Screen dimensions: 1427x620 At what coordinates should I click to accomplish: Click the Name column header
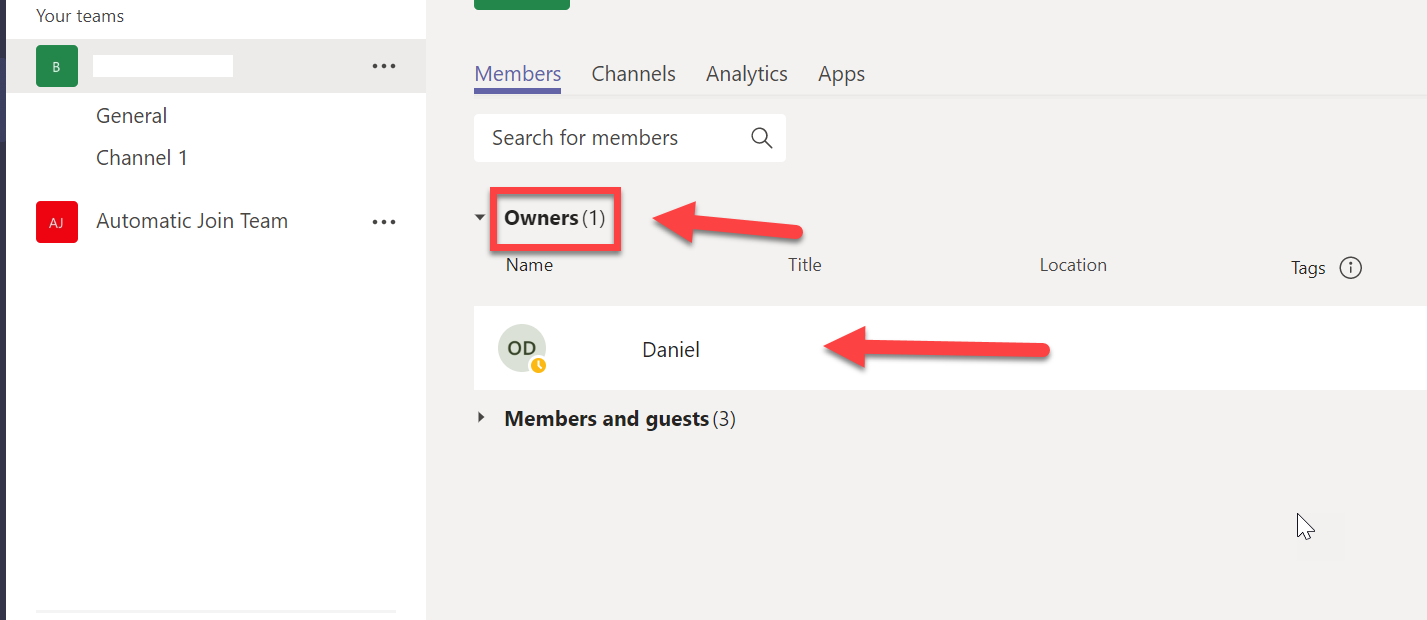click(529, 265)
